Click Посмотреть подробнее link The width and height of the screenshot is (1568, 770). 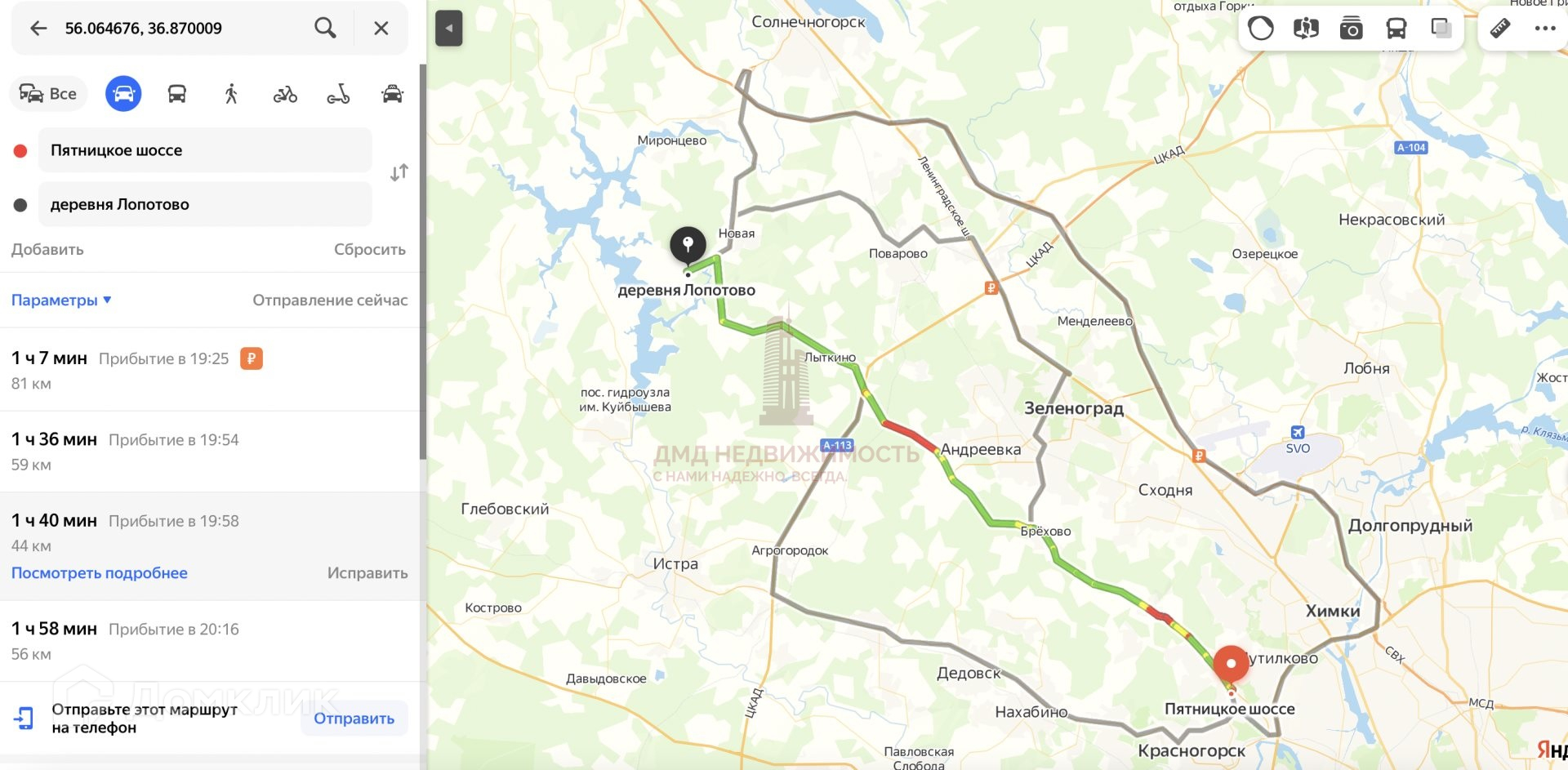[100, 573]
